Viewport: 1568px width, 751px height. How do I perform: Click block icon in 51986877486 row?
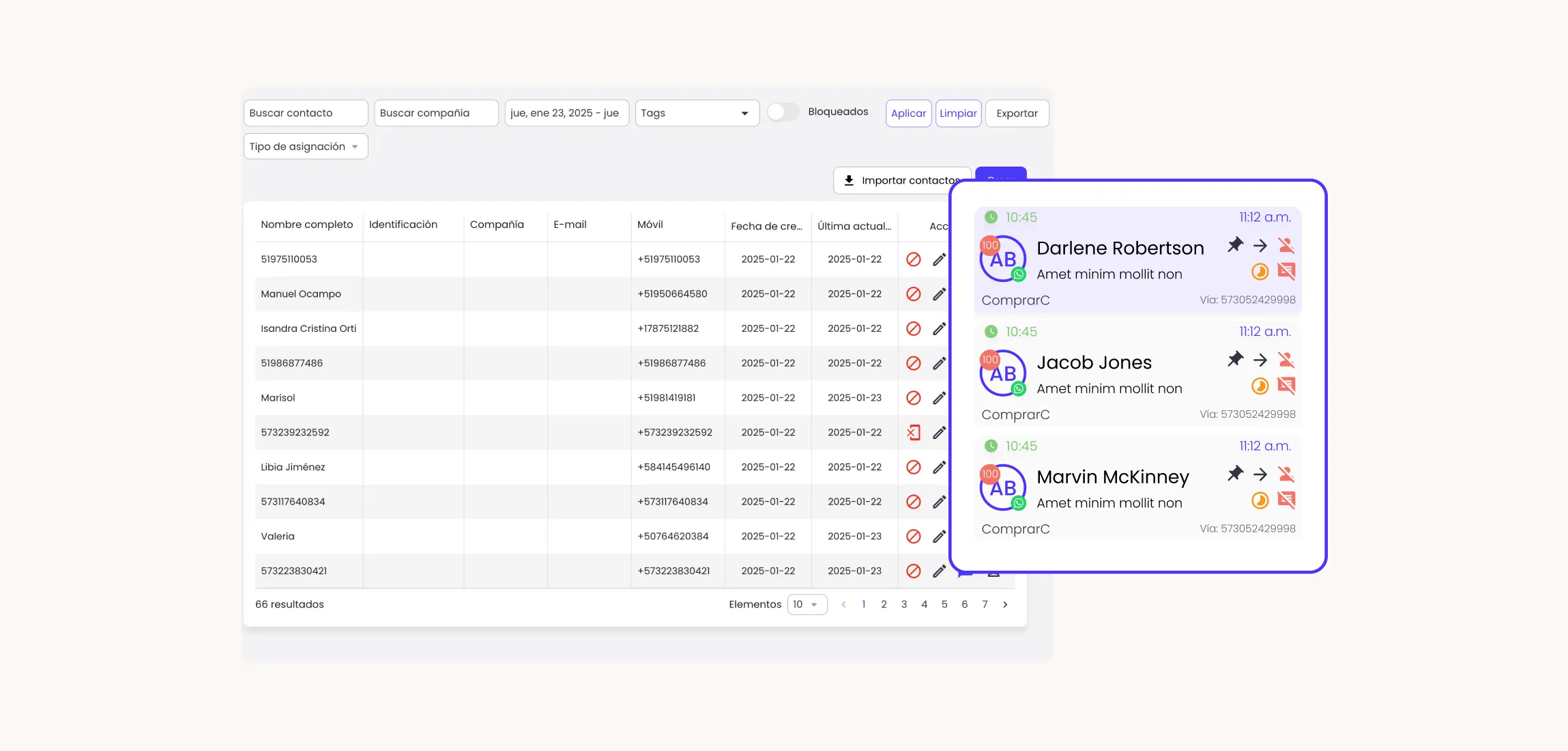click(x=914, y=363)
